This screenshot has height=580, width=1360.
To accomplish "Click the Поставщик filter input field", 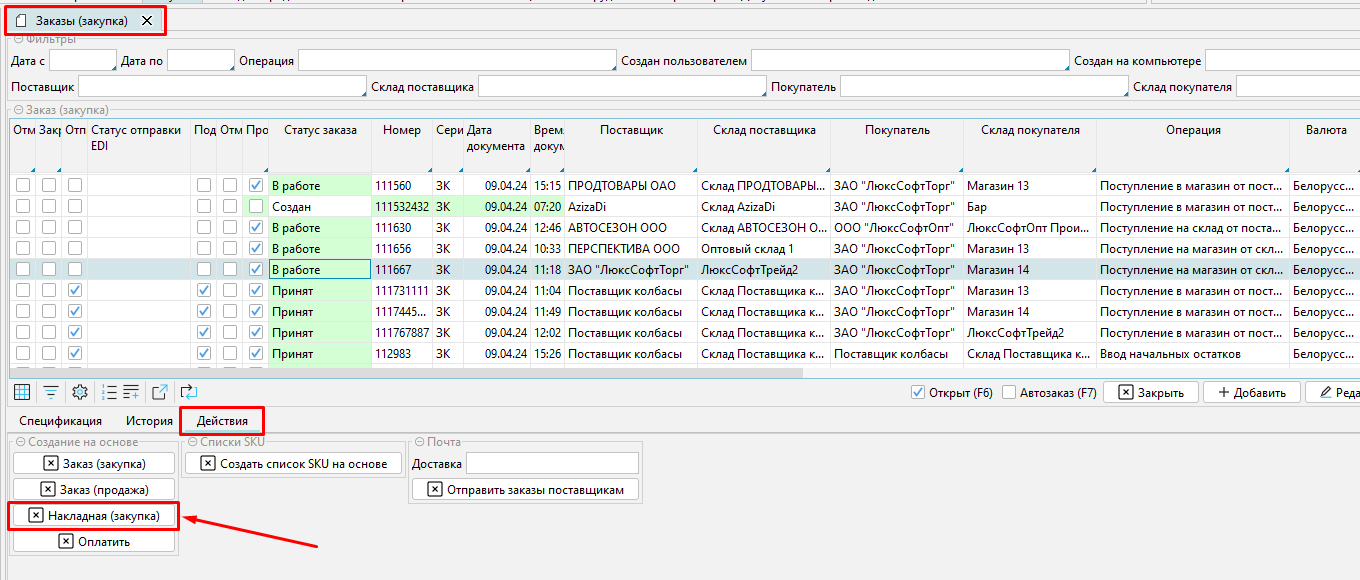I will [222, 87].
